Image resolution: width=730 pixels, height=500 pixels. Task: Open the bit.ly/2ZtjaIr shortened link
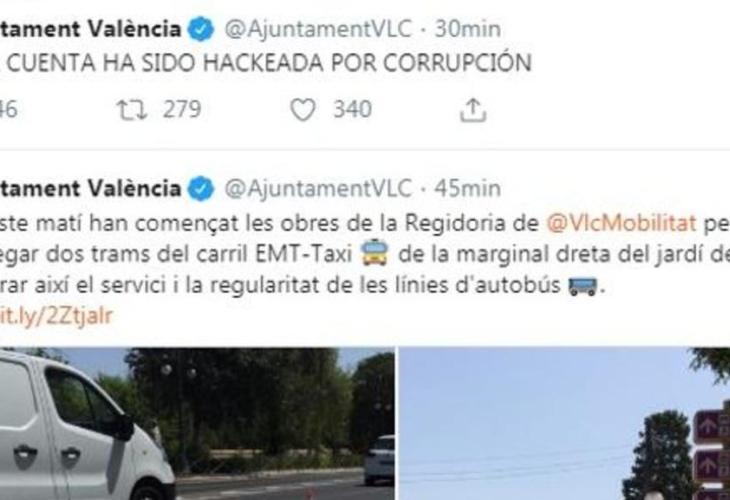(x=56, y=316)
